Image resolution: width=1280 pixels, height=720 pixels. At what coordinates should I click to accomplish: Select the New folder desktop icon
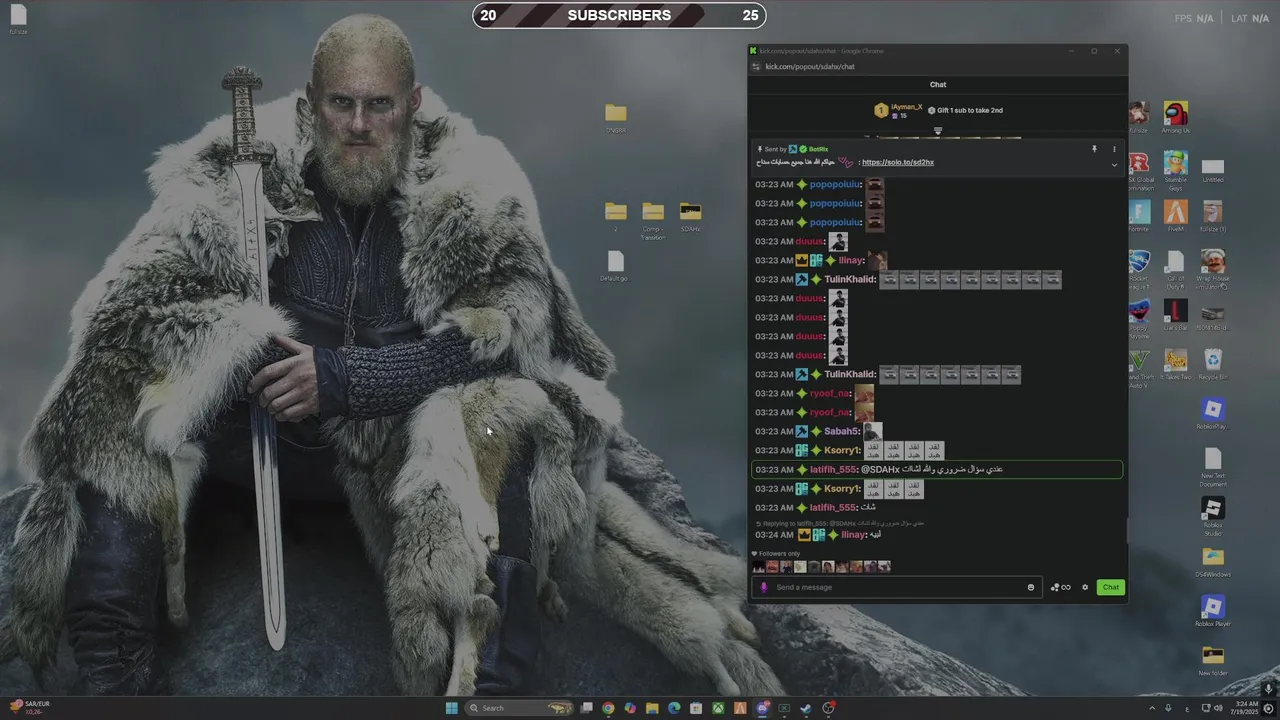1213,660
